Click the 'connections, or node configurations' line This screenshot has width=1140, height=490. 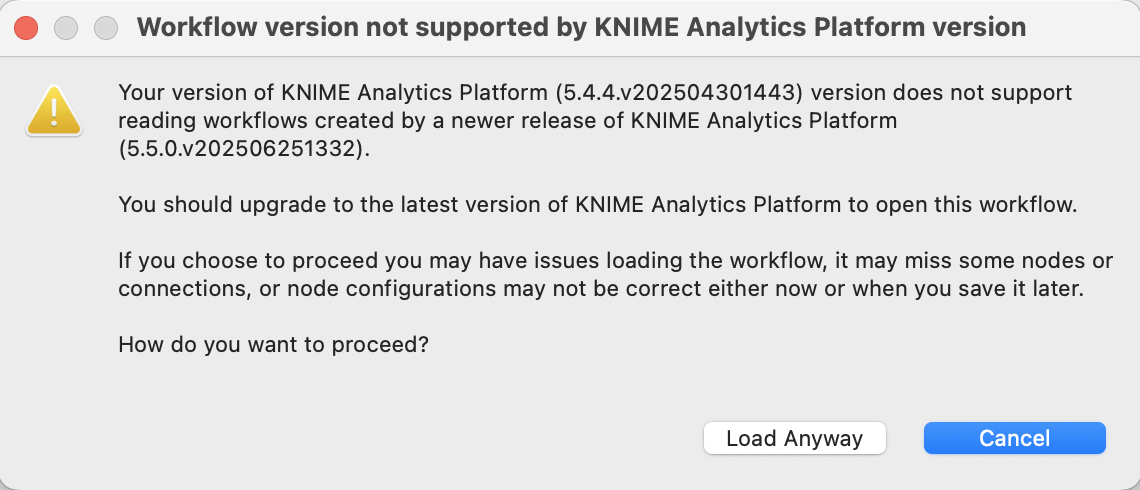point(601,289)
